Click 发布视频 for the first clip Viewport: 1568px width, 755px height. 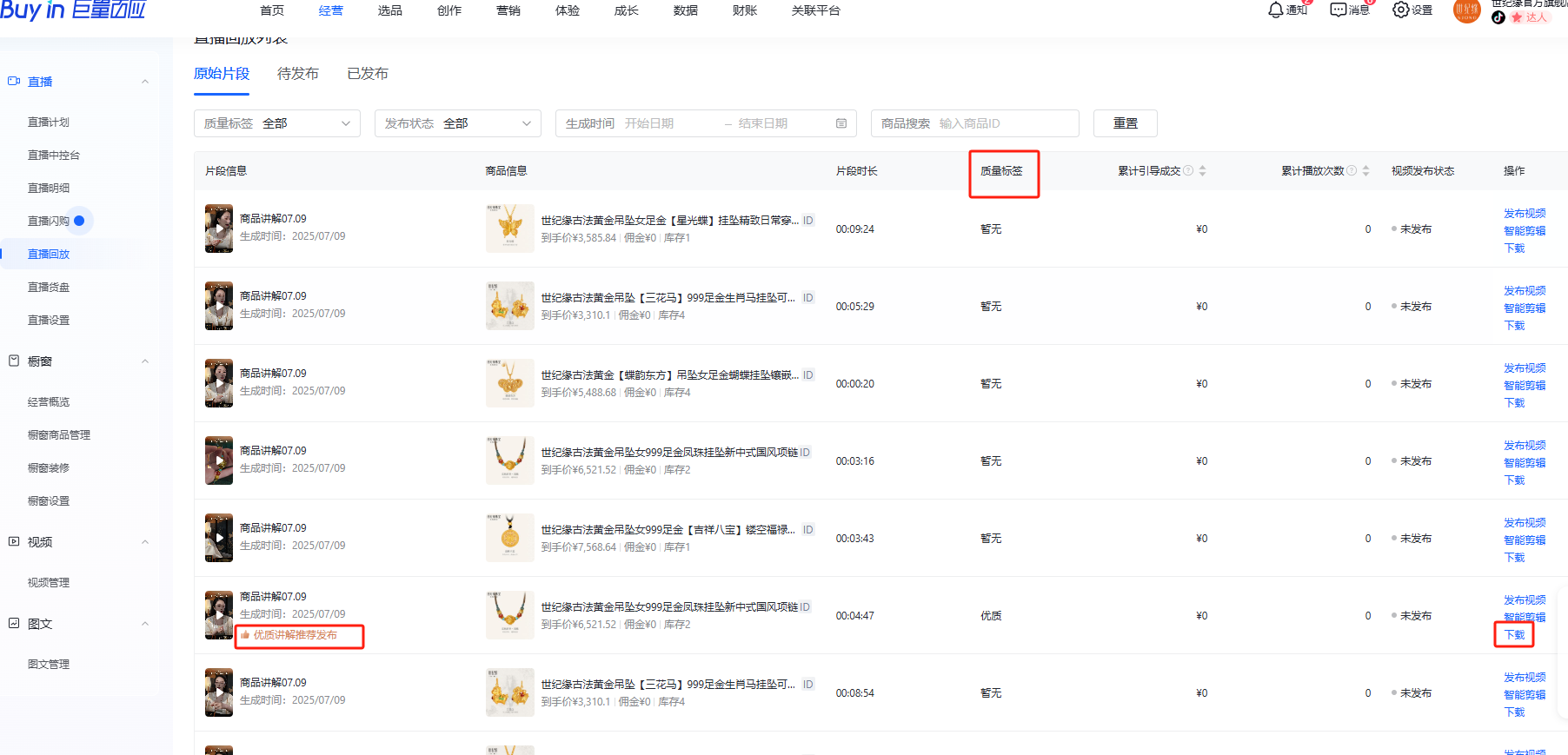[1524, 213]
